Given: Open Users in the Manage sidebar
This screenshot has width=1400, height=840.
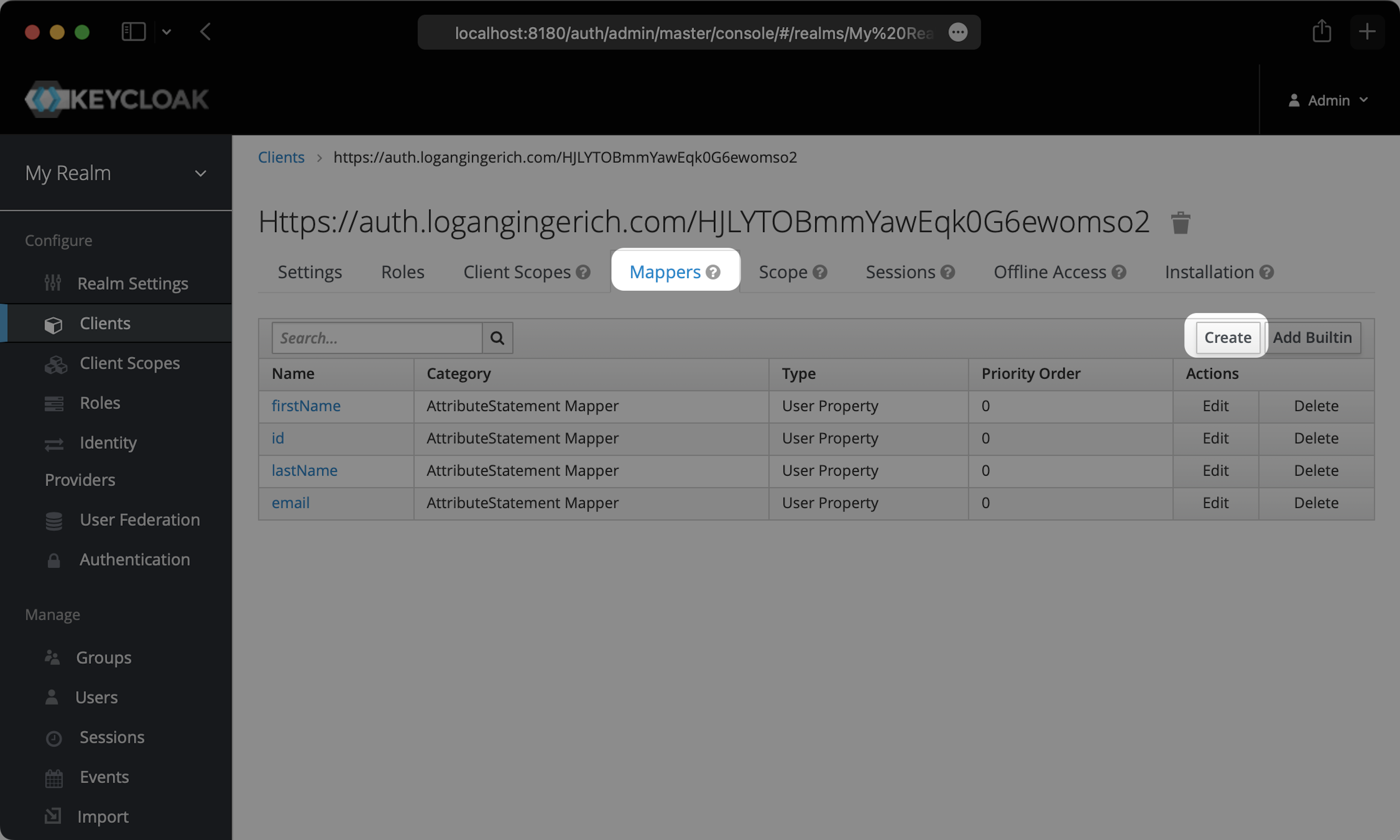Looking at the screenshot, I should [96, 698].
